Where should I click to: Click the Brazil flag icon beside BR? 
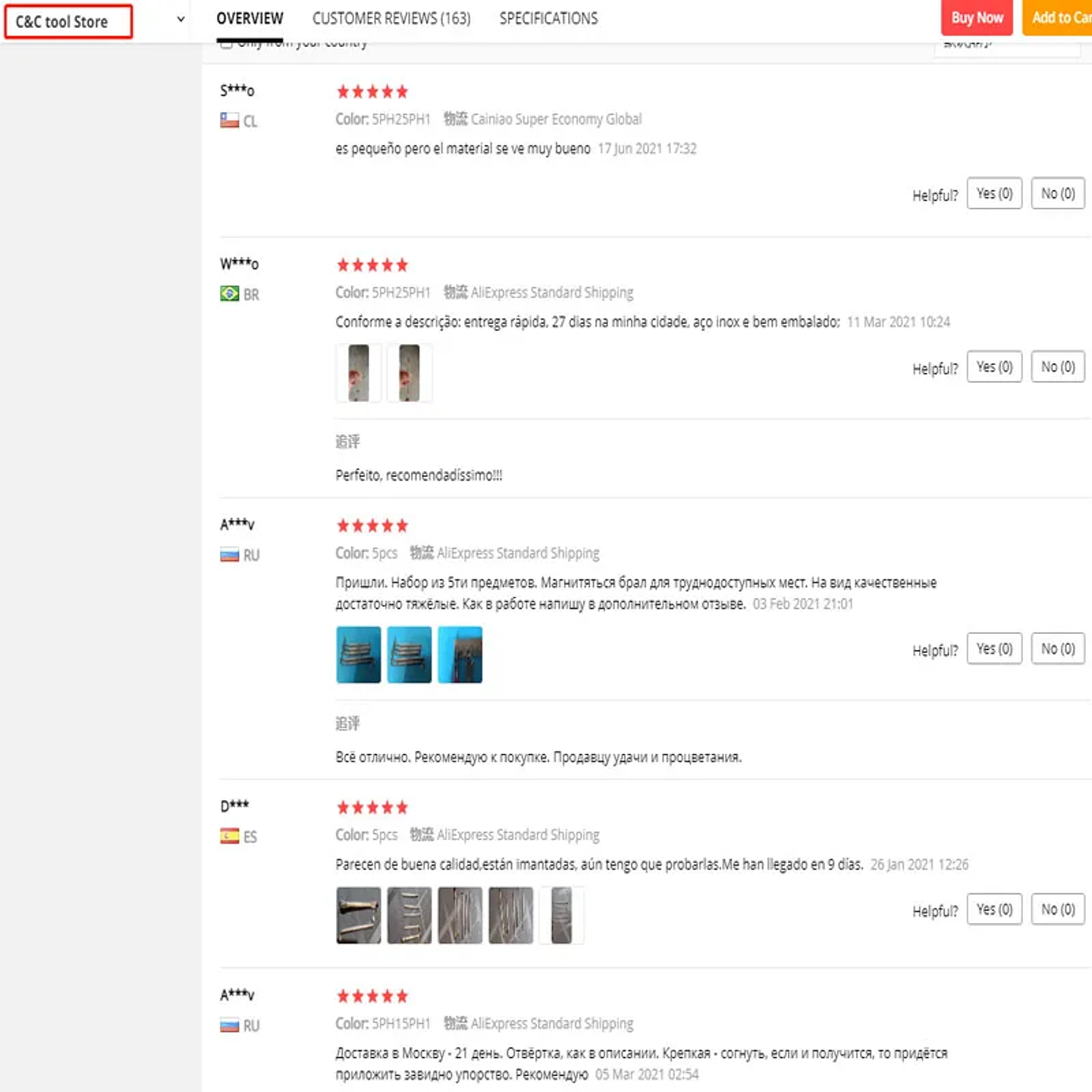point(229,293)
